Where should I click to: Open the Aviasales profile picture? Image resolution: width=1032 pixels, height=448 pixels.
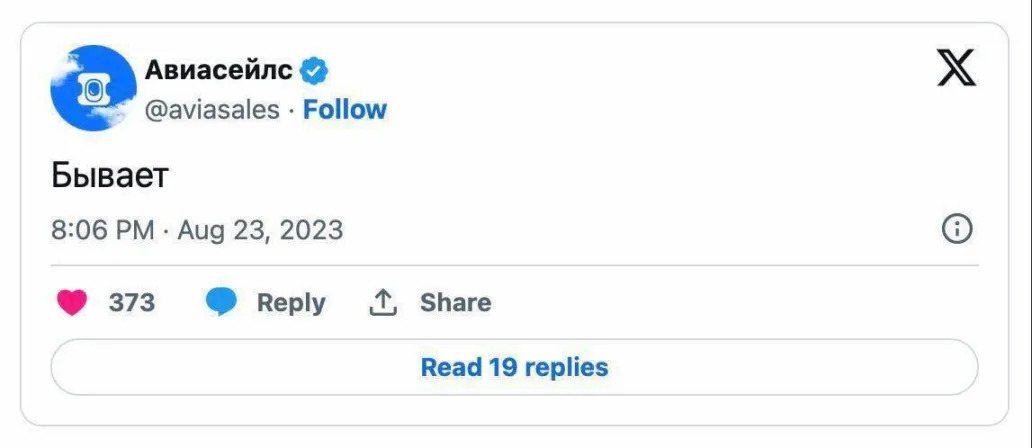(93, 88)
